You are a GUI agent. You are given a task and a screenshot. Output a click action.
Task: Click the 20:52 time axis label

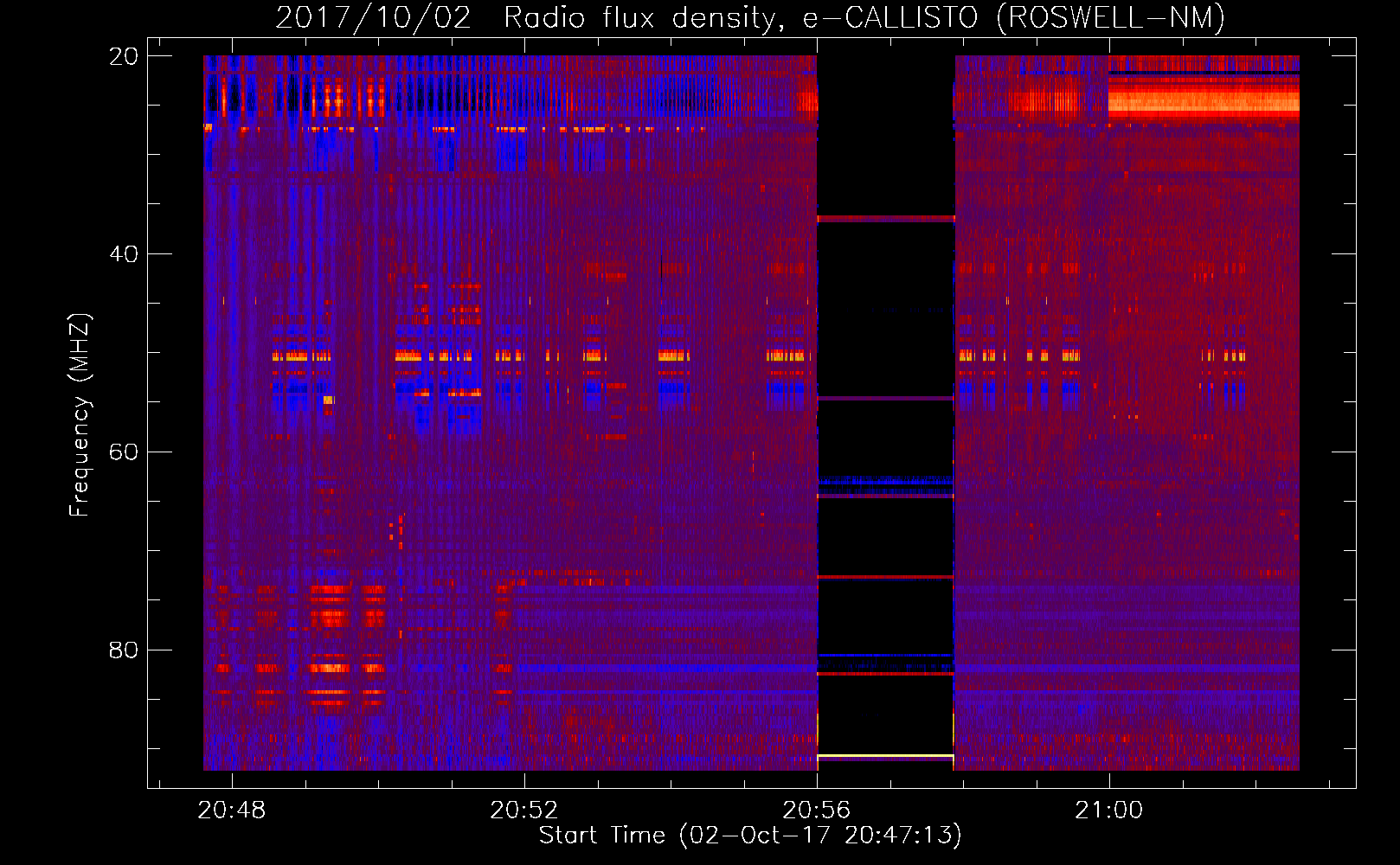point(524,811)
